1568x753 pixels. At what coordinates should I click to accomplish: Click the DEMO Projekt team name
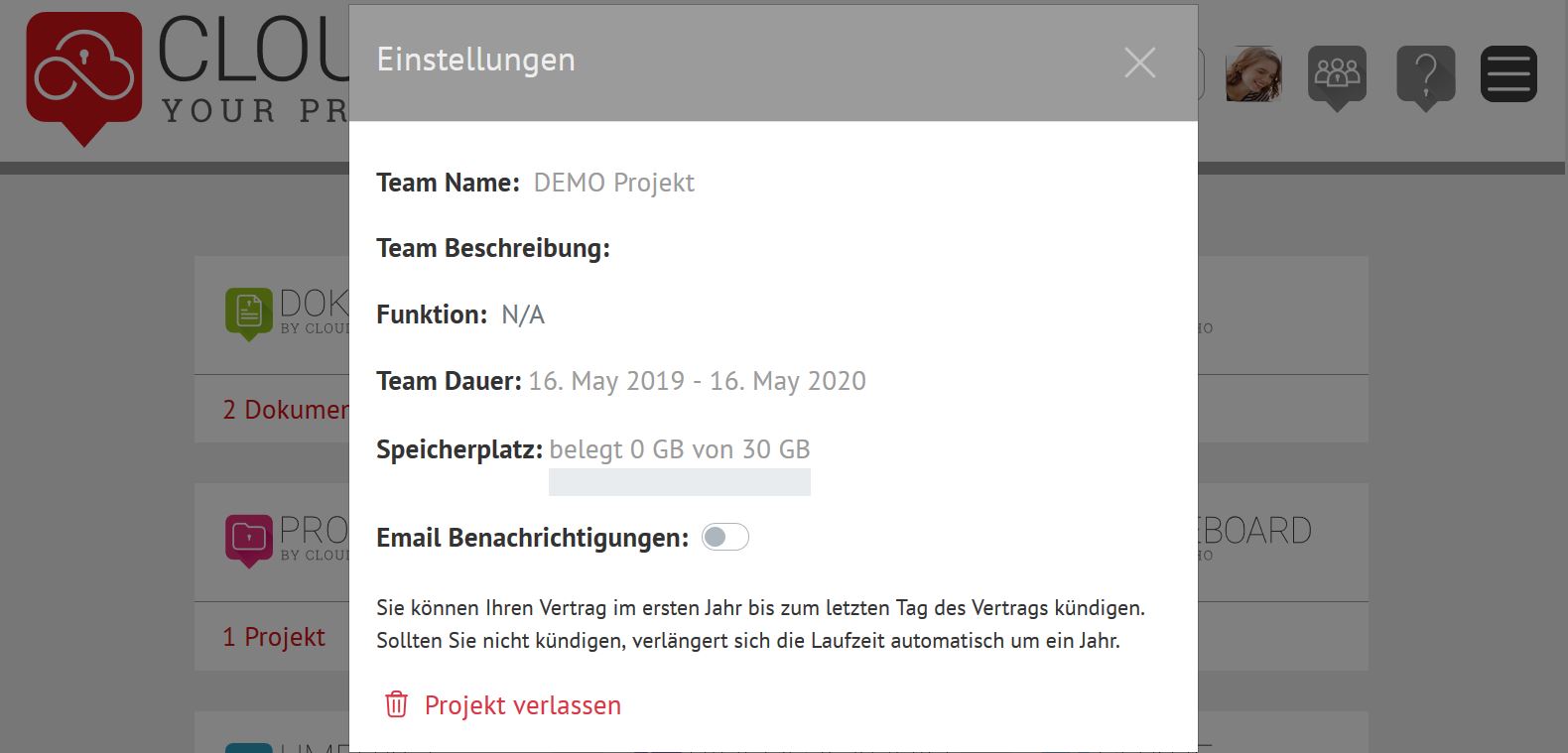tap(614, 183)
